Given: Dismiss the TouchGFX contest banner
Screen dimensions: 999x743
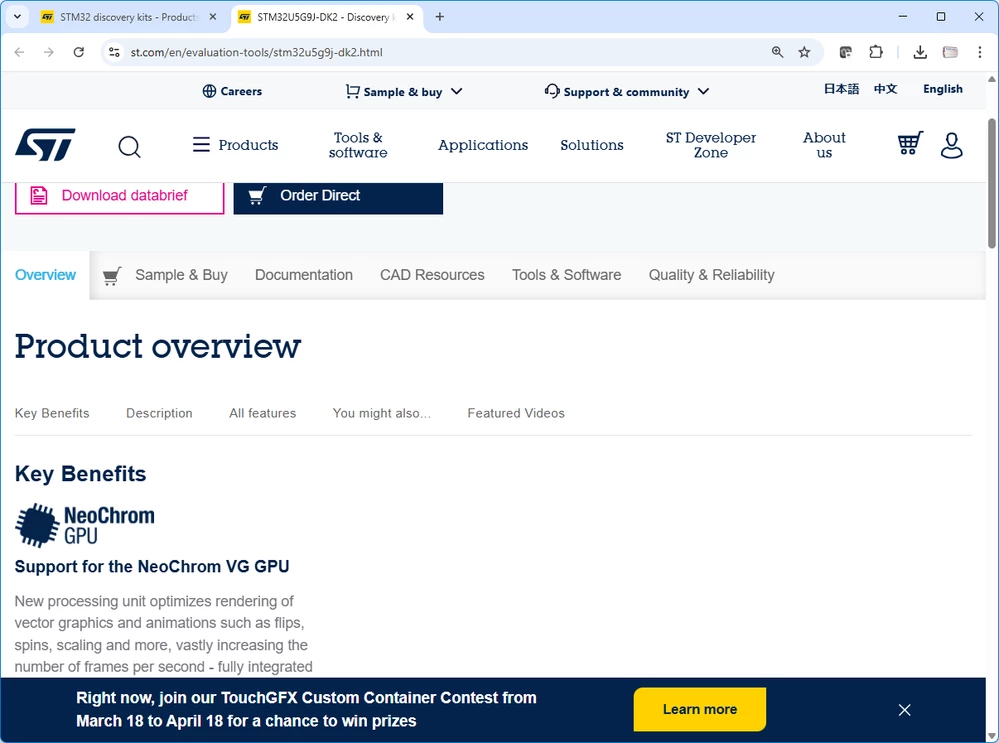Looking at the screenshot, I should point(904,710).
